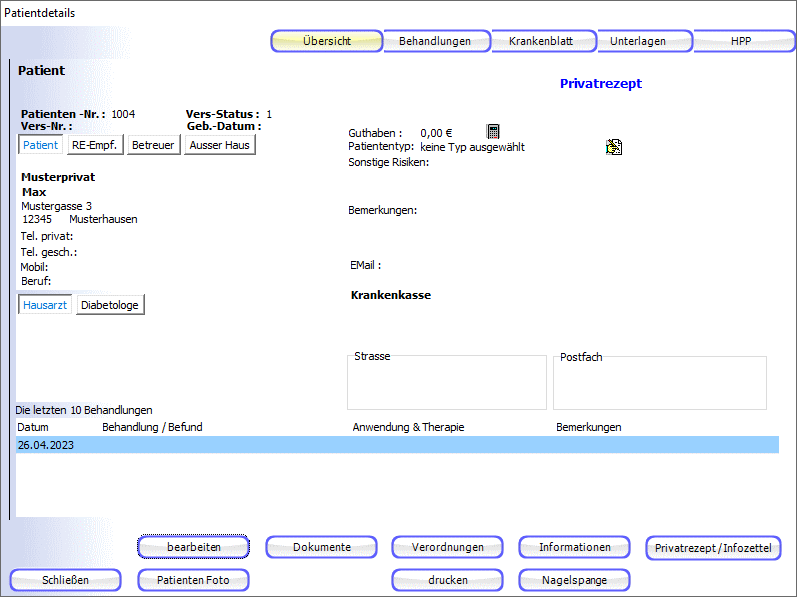Open the Nagelspange dialog

(x=574, y=579)
